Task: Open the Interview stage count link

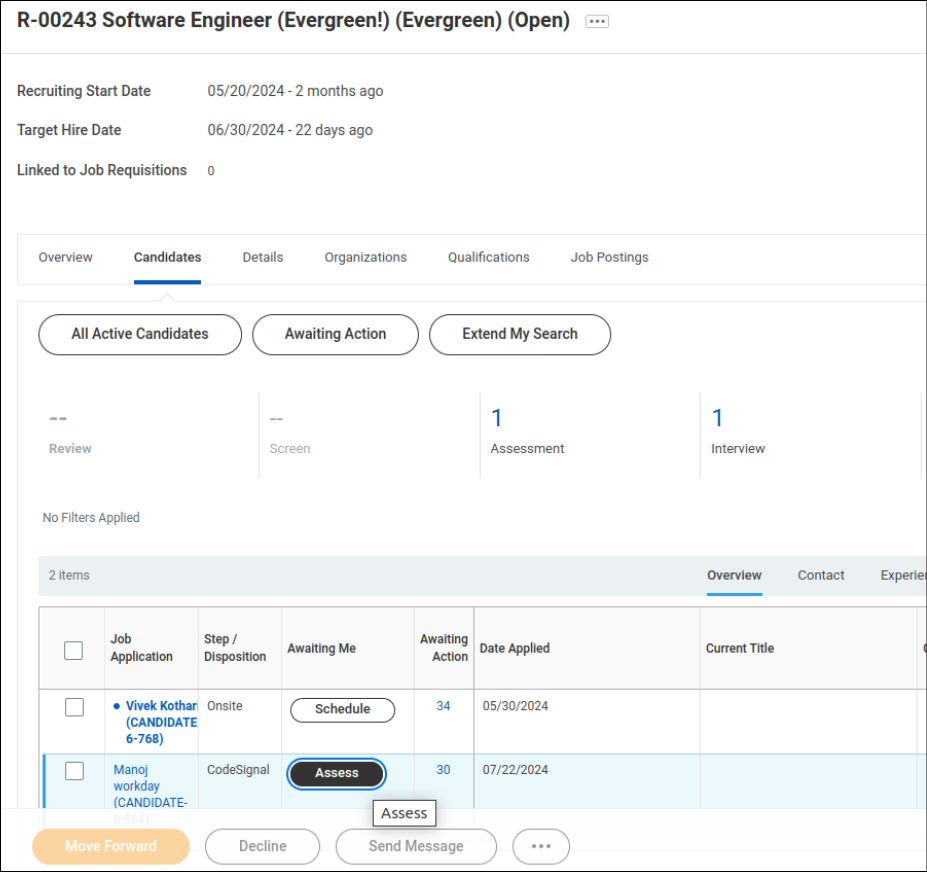Action: point(717,418)
